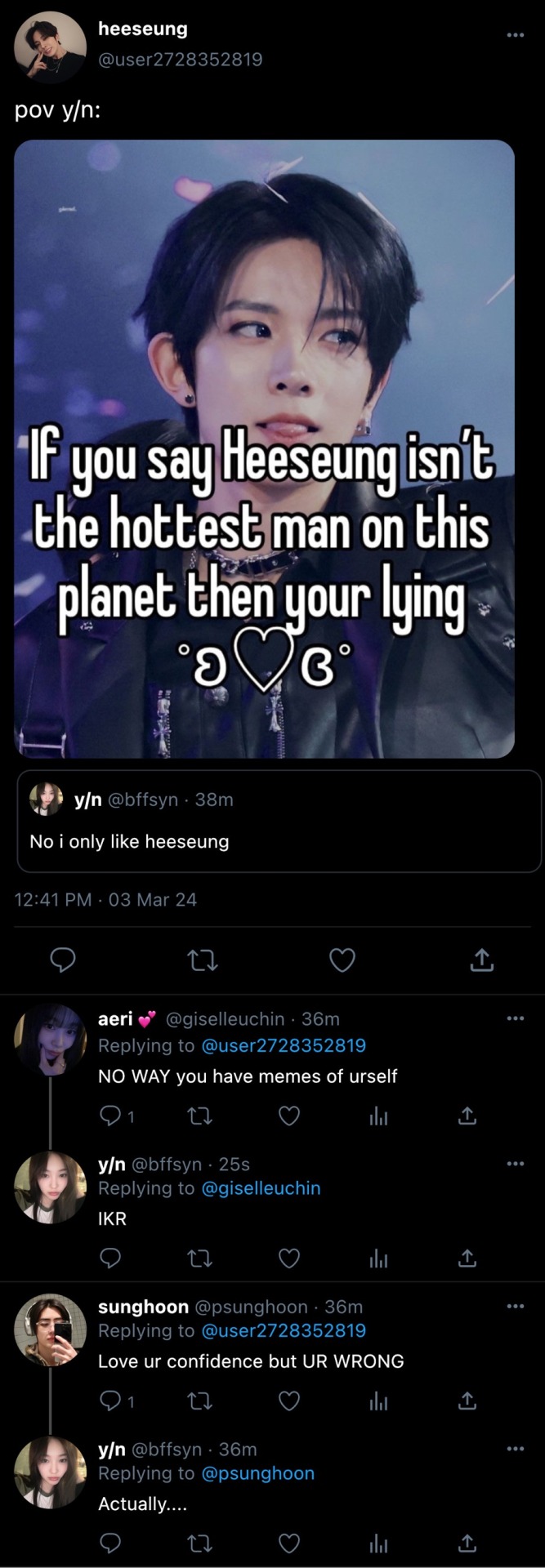Open more options on heeseung's tweet

(x=515, y=35)
